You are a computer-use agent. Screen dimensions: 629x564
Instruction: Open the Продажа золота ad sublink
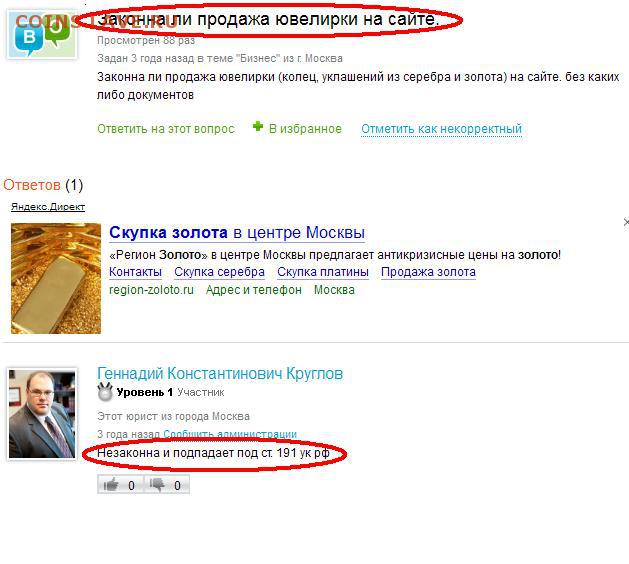click(x=428, y=272)
